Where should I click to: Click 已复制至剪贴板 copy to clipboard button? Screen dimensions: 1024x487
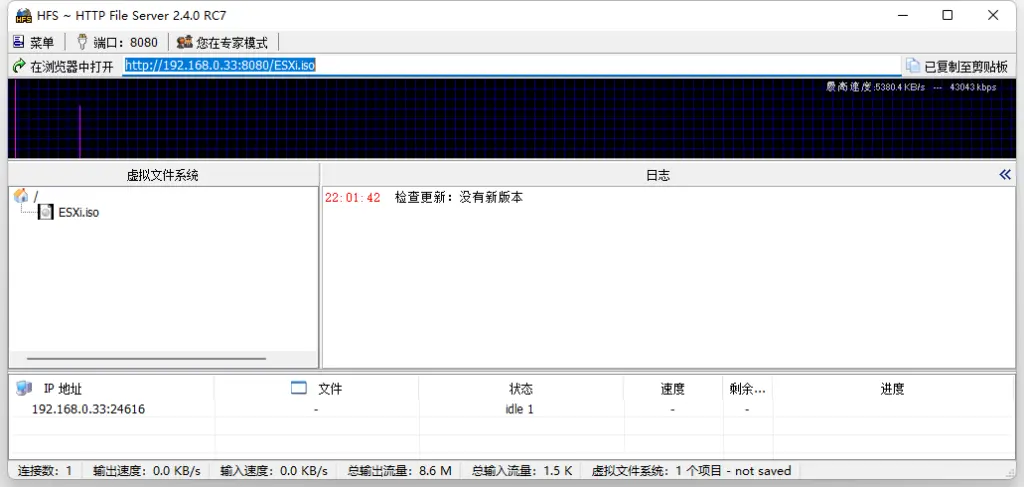(957, 66)
